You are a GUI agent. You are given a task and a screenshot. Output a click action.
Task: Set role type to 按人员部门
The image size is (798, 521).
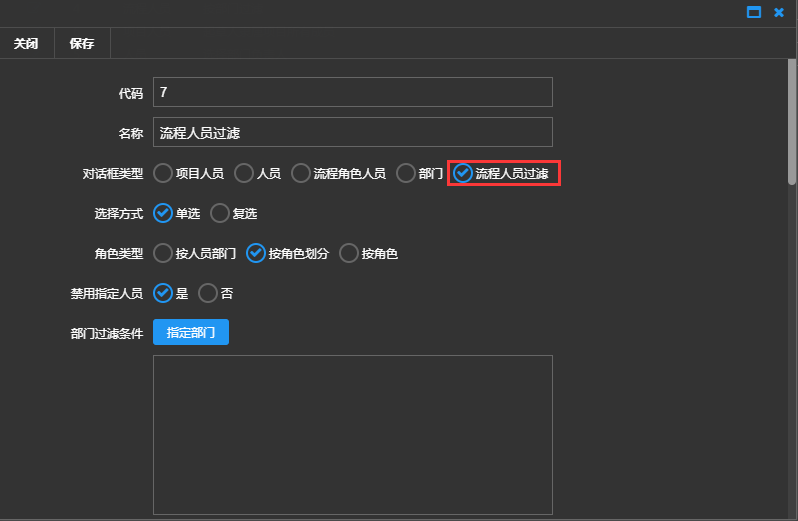tap(163, 253)
